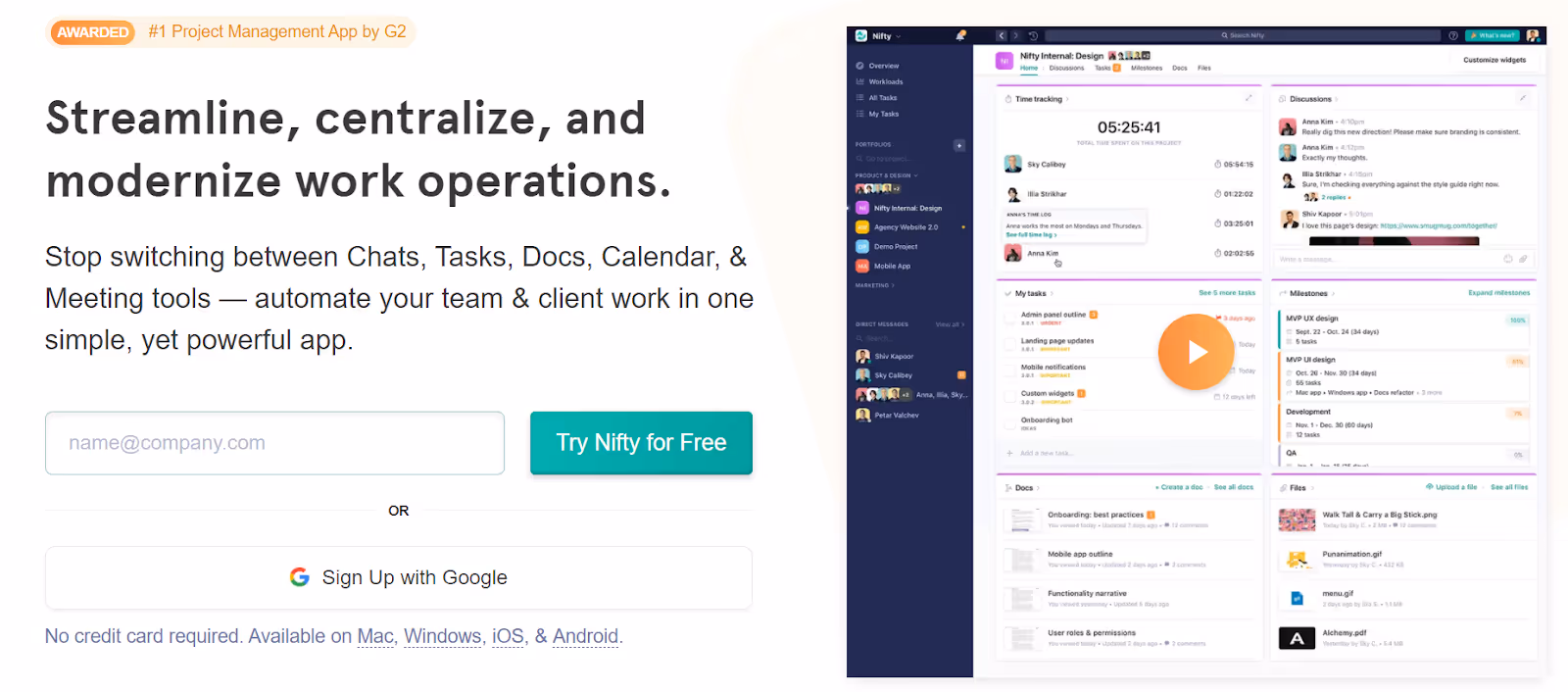Click the Google logo on sign up button

(x=300, y=577)
